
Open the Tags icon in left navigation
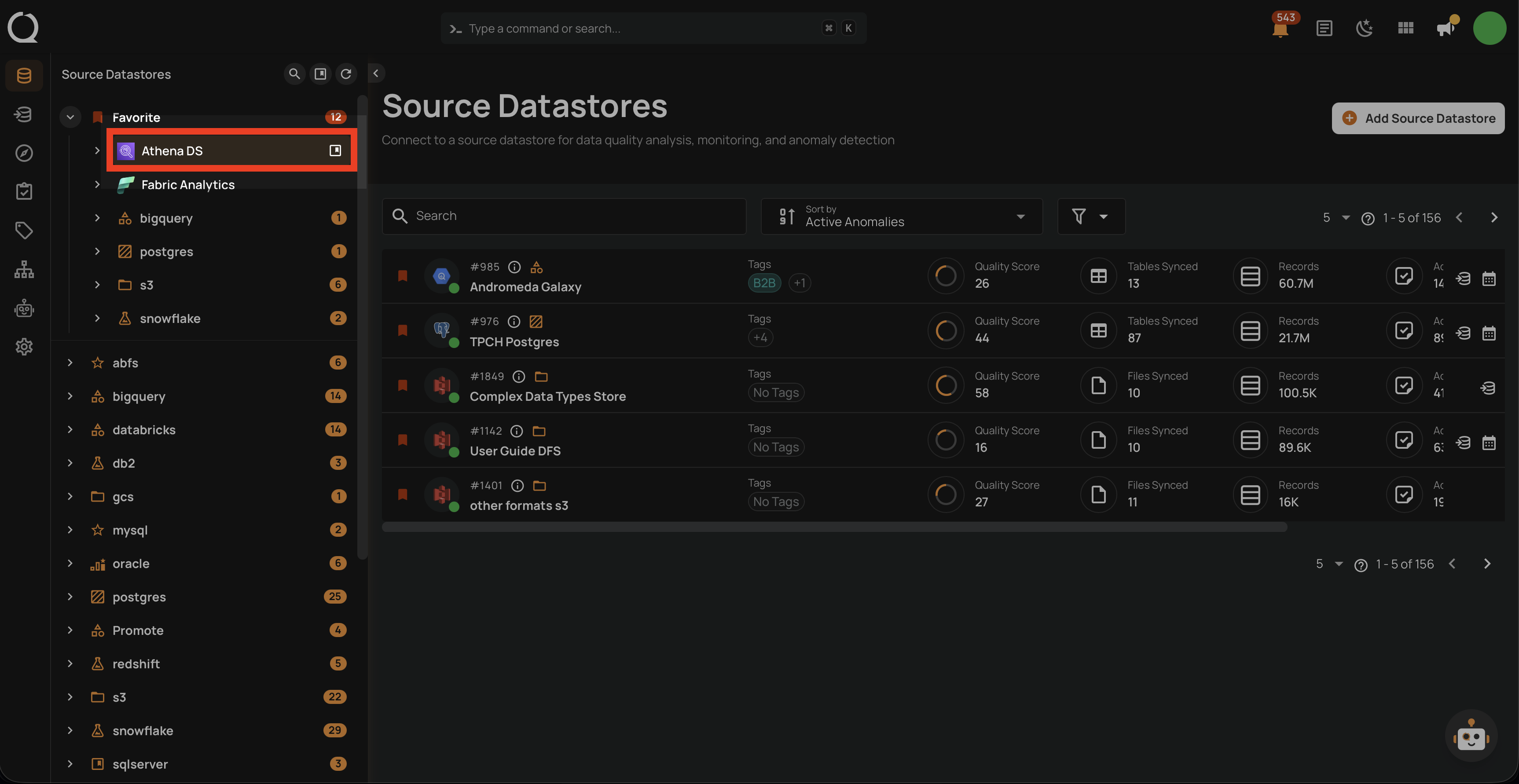pos(24,230)
